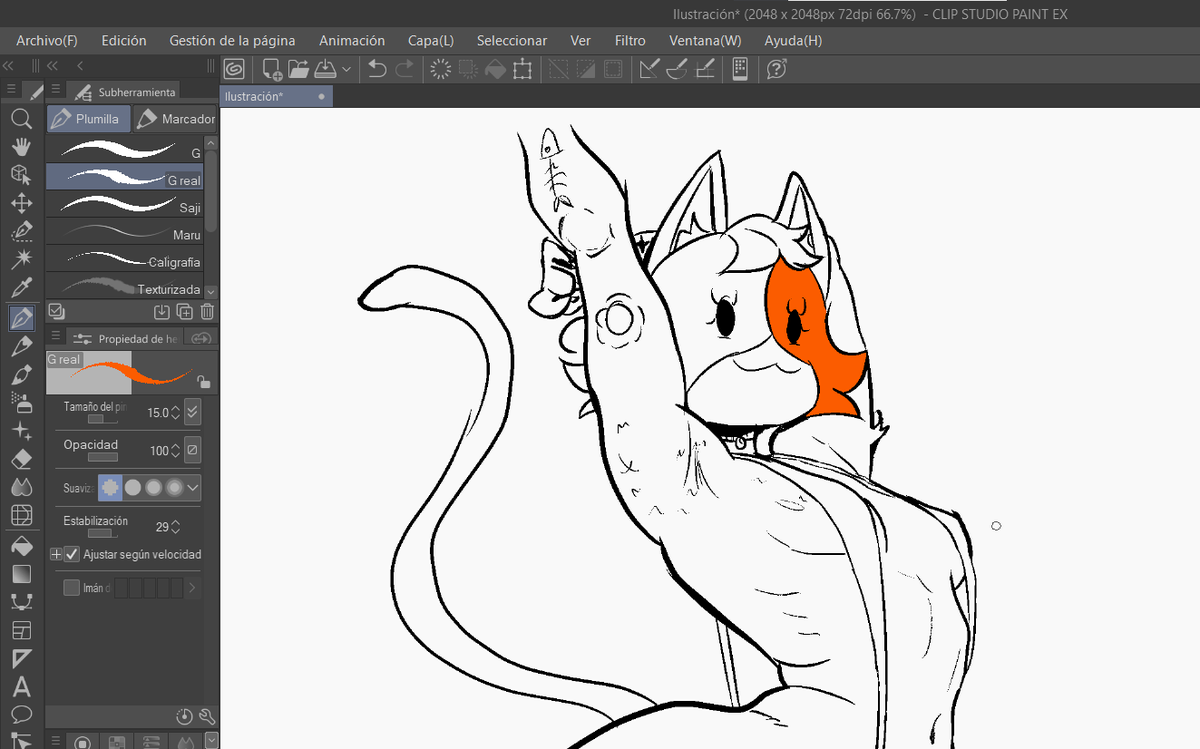Select the Brush tool in toolbox
This screenshot has width=1200, height=749.
(x=21, y=375)
